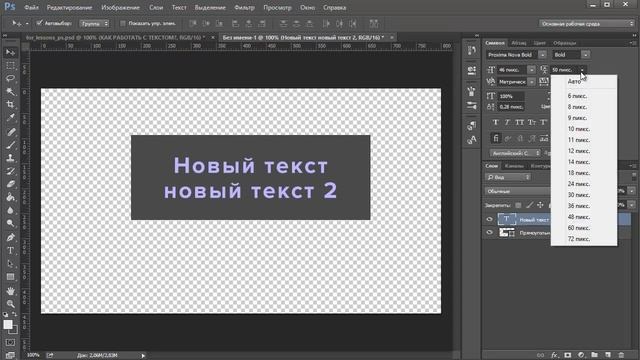Switch to the for_lessons_ps.psd document tab
Image resolution: width=640 pixels, height=360 pixels.
click(116, 38)
